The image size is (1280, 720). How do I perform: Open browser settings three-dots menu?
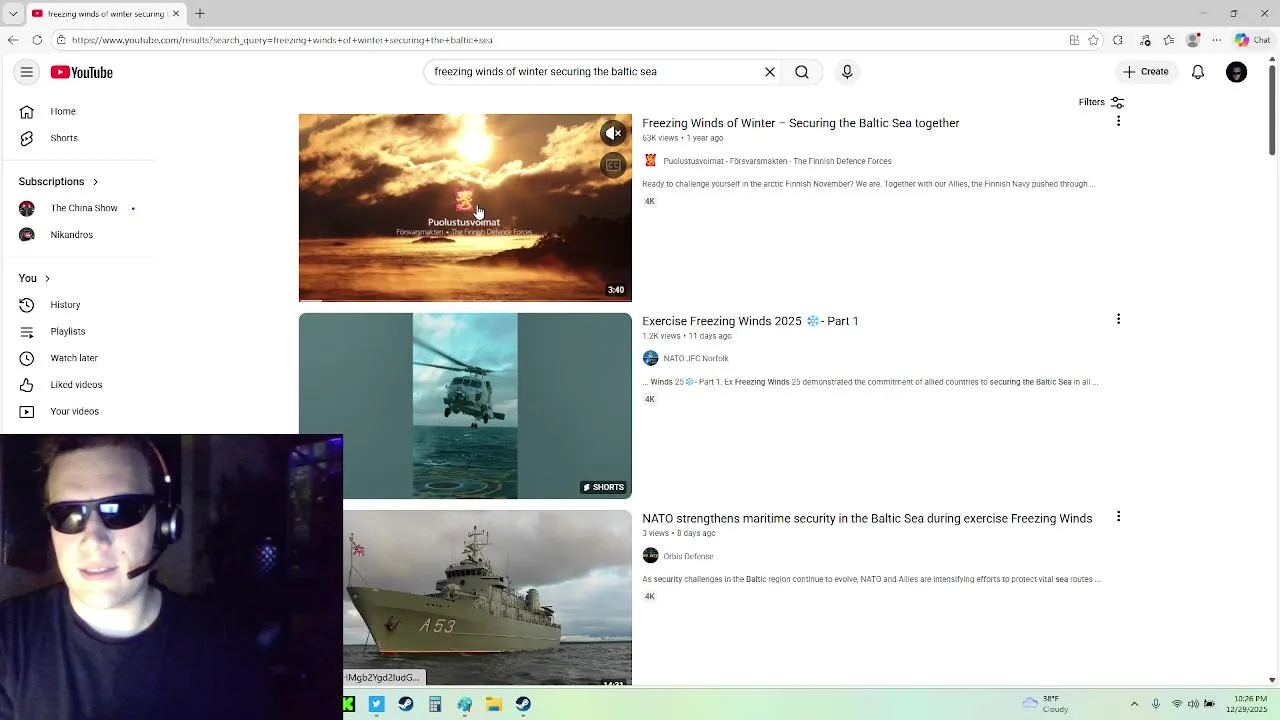tap(1216, 40)
